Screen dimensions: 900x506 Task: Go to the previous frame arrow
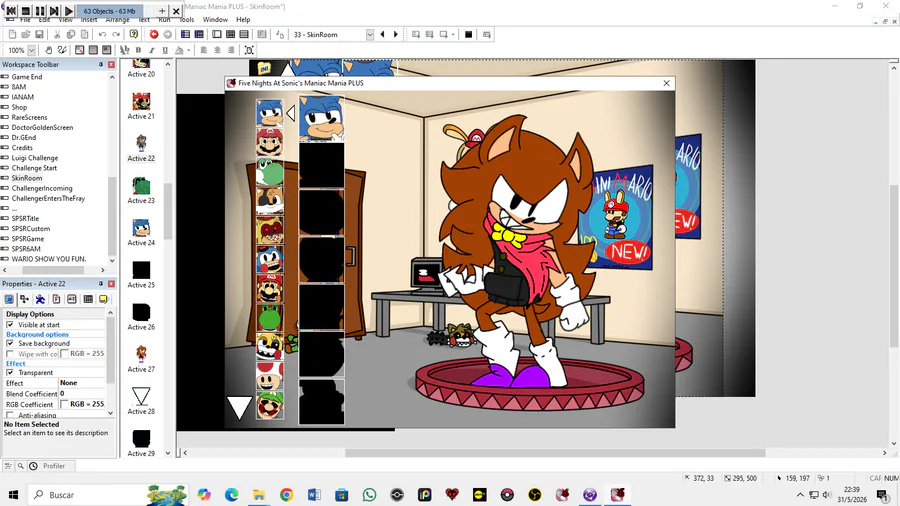(382, 34)
